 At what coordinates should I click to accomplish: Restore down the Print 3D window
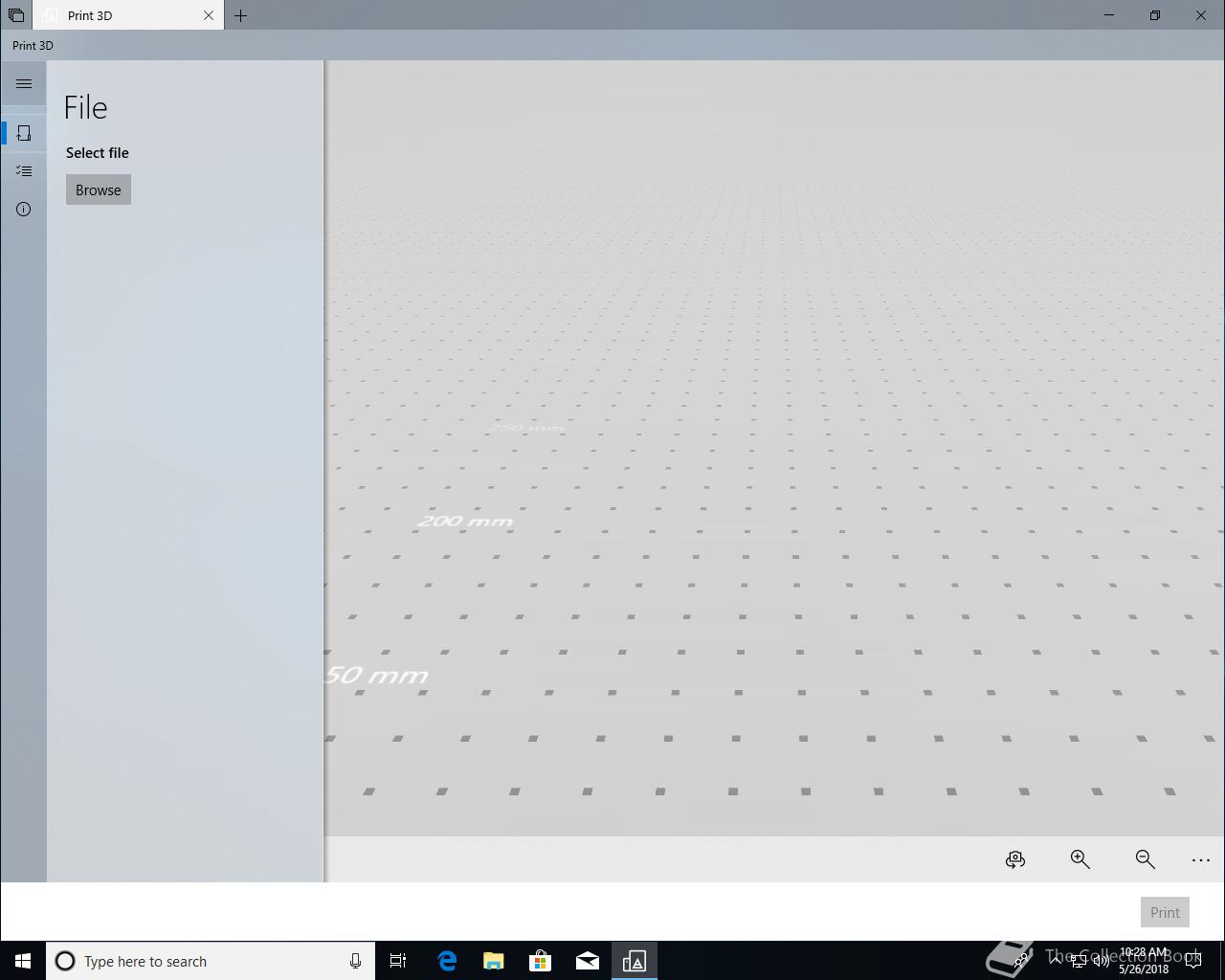click(1155, 15)
